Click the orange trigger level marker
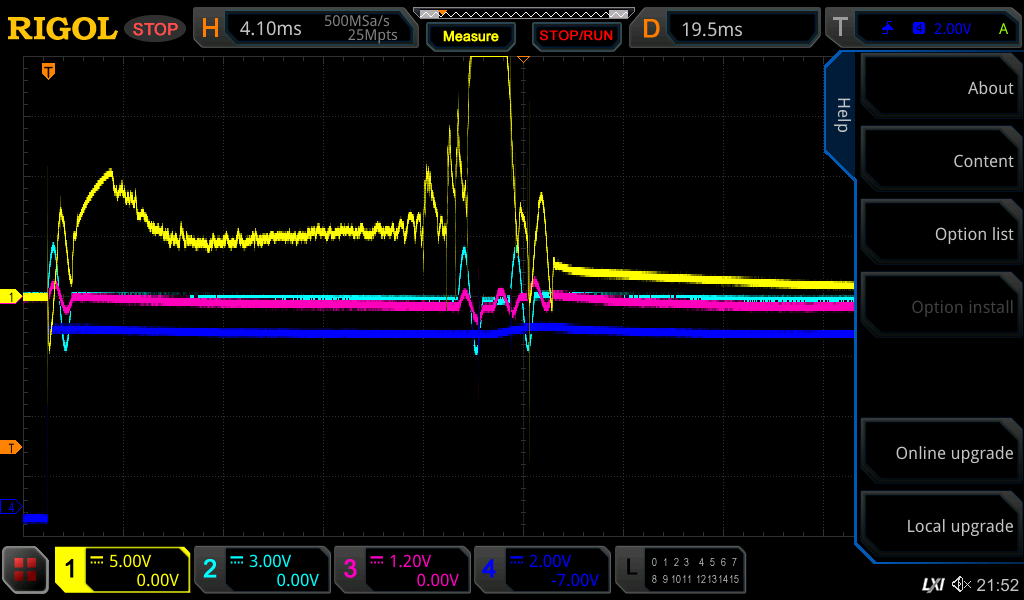 coord(11,447)
